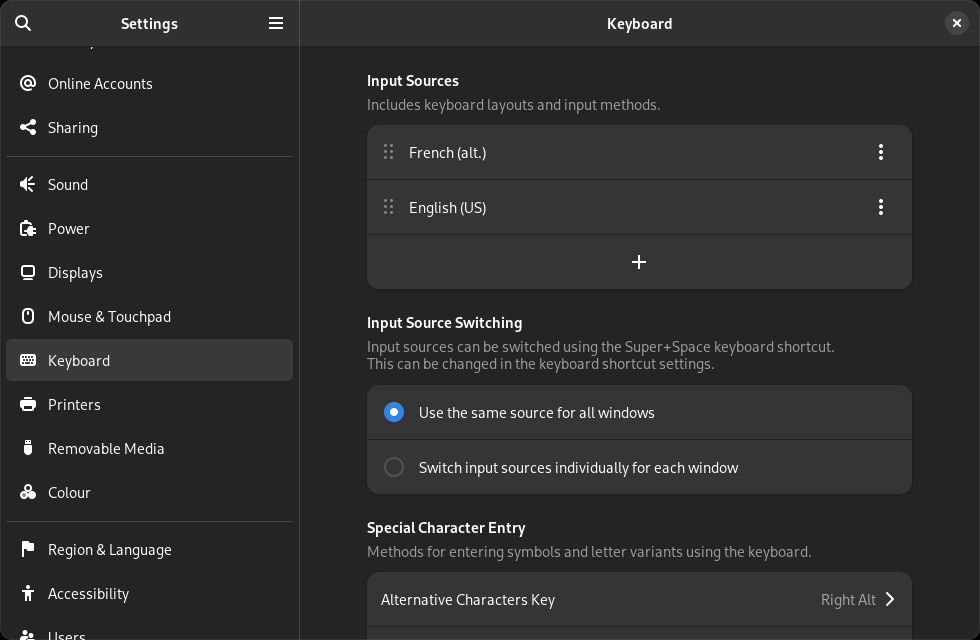Click the English (US) drag handle
980x640 pixels.
point(388,207)
